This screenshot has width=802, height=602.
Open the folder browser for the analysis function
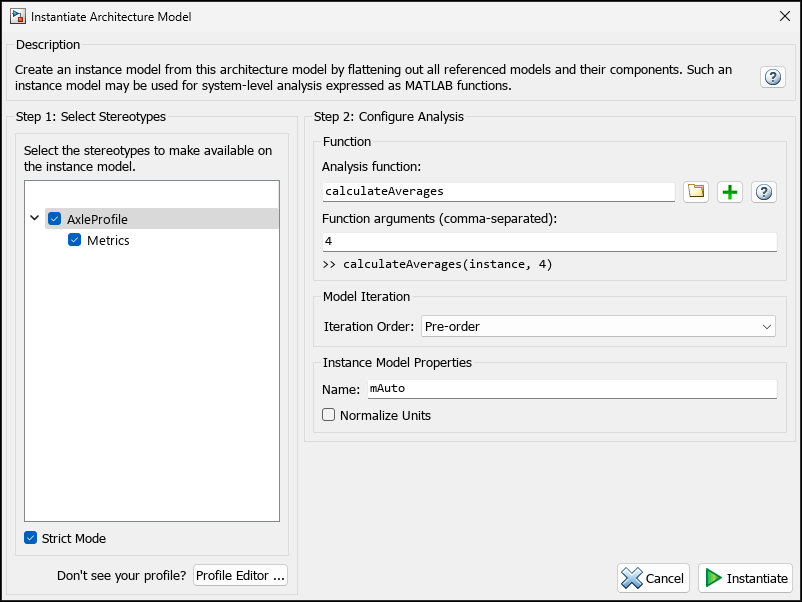click(697, 191)
